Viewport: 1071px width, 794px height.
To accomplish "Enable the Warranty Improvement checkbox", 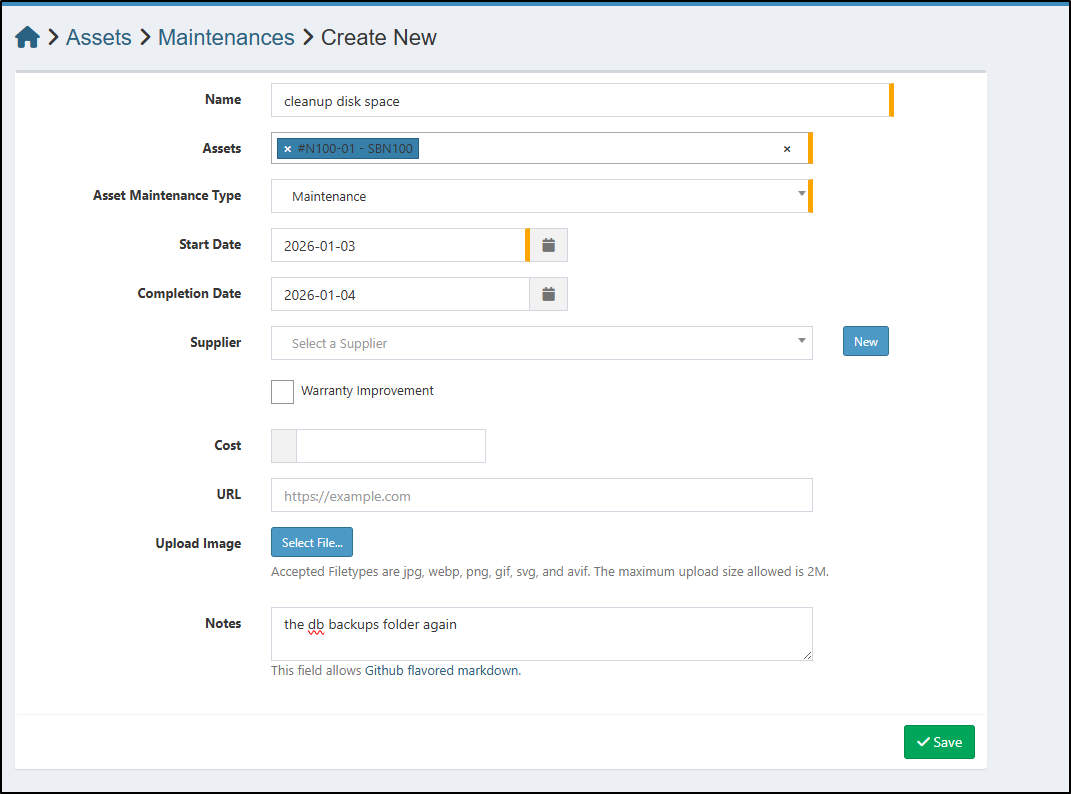I will pos(282,391).
